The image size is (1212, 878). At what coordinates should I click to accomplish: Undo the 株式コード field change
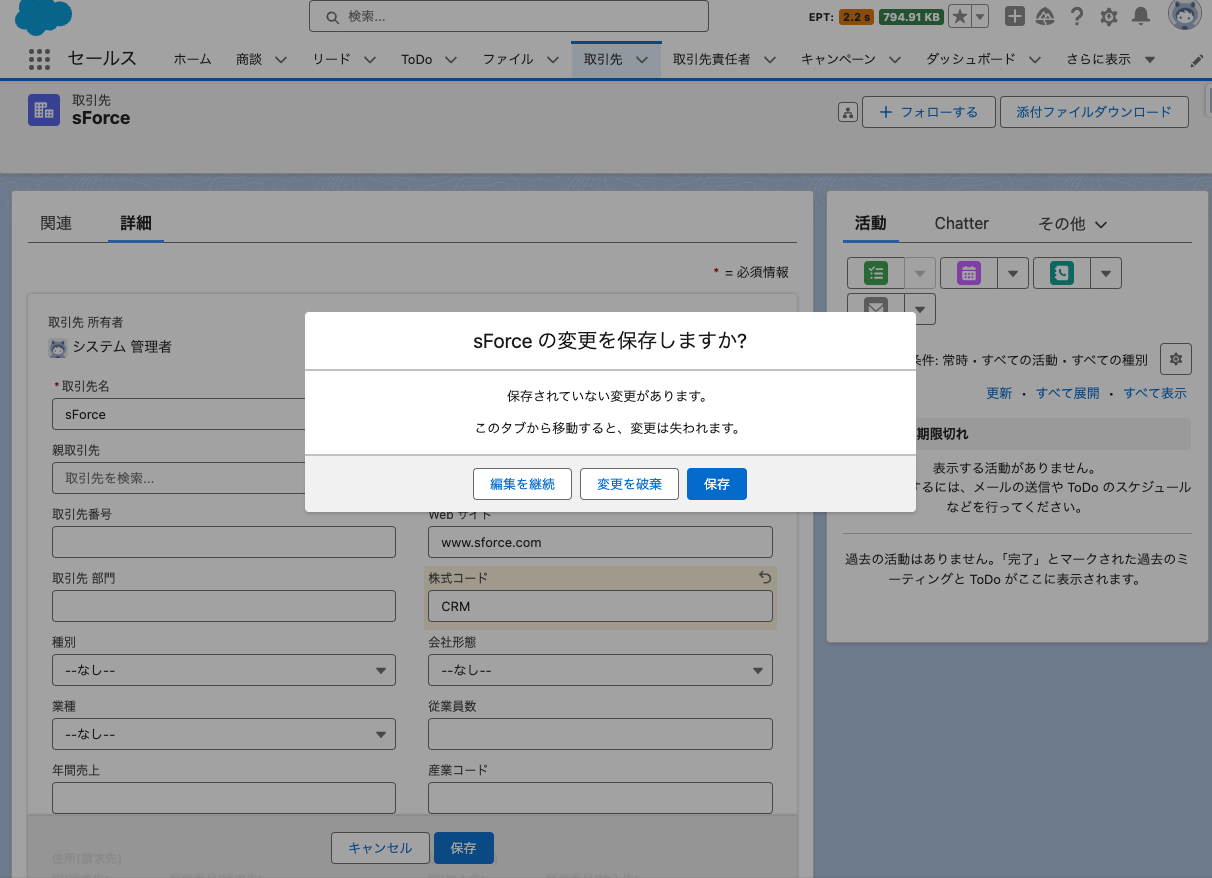(x=765, y=577)
